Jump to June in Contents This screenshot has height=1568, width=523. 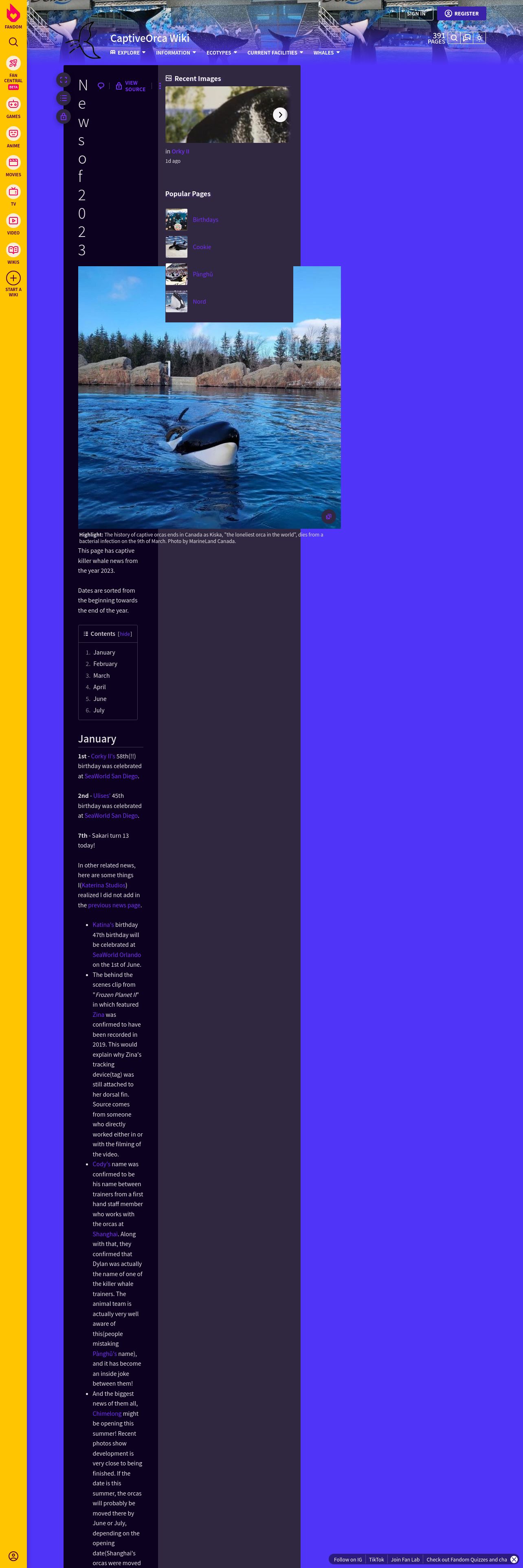[x=100, y=699]
